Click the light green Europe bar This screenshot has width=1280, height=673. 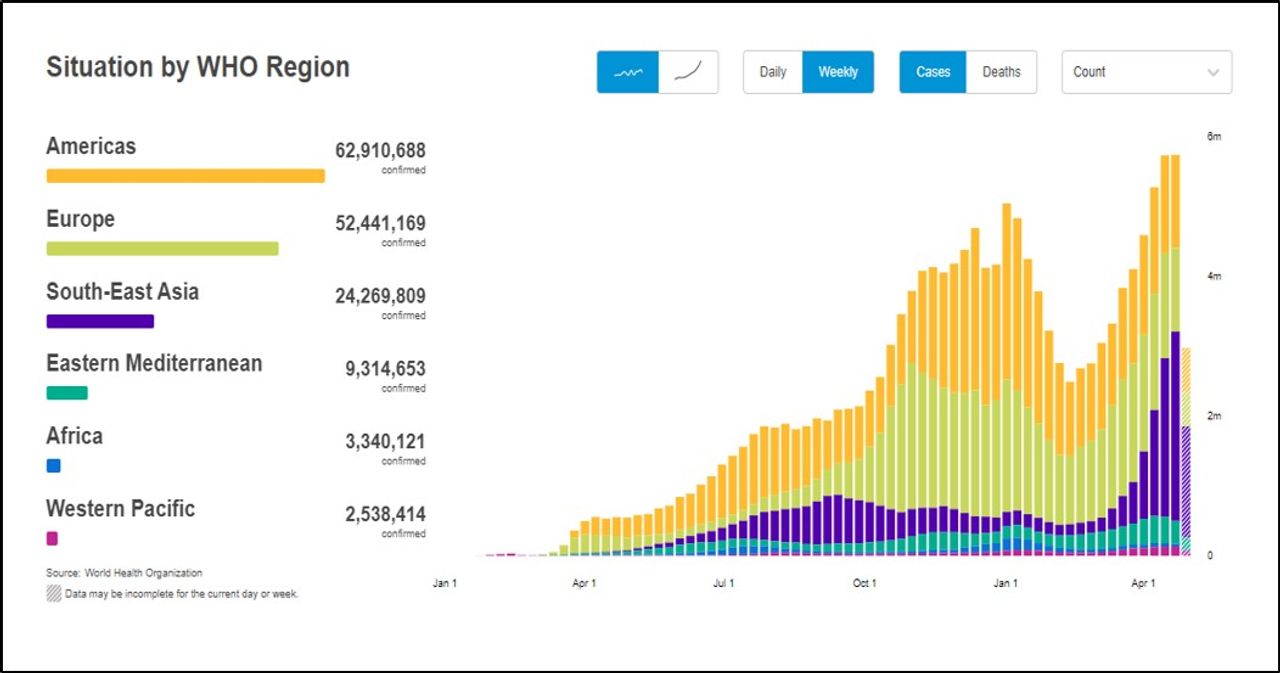pyautogui.click(x=162, y=248)
